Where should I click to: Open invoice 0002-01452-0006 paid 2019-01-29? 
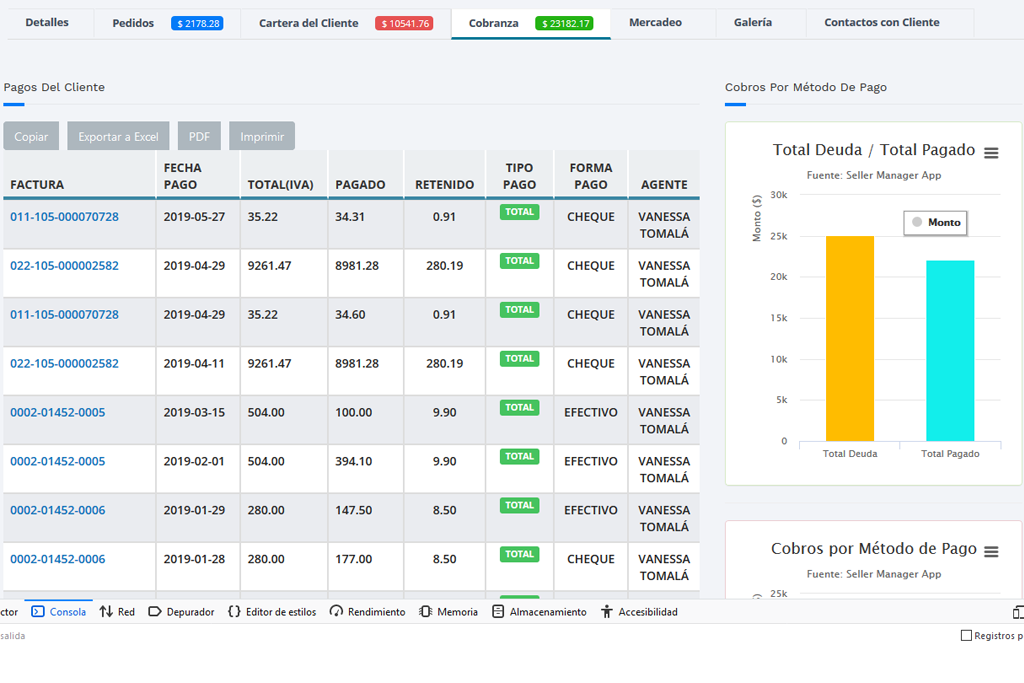[x=57, y=511]
